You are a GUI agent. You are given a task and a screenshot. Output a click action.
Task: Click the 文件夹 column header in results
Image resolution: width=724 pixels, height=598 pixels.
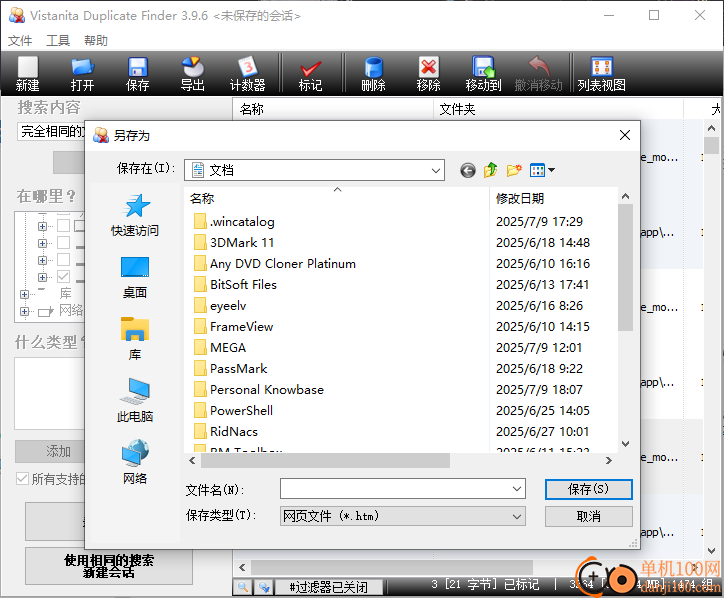coord(558,109)
